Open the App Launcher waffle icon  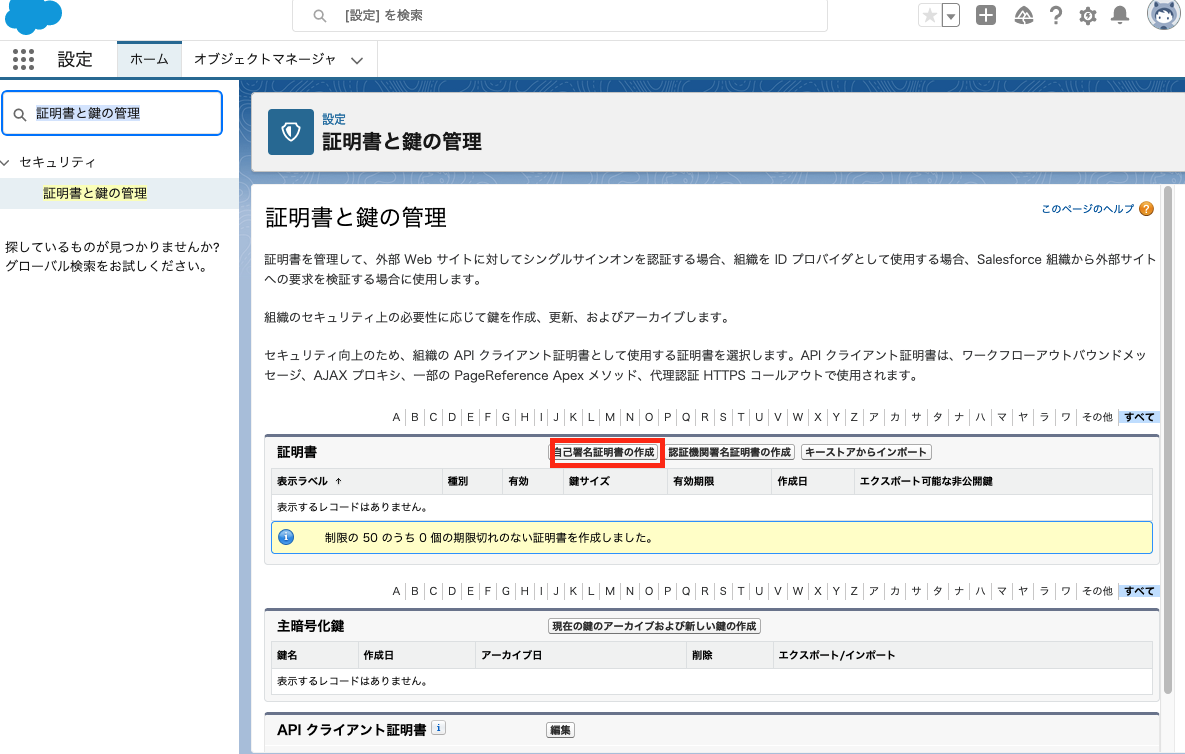[x=22, y=59]
